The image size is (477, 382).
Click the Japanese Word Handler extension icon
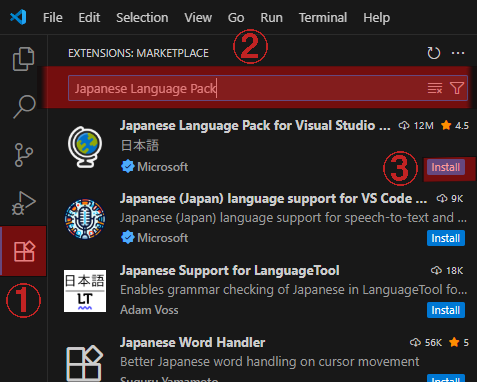(x=85, y=363)
